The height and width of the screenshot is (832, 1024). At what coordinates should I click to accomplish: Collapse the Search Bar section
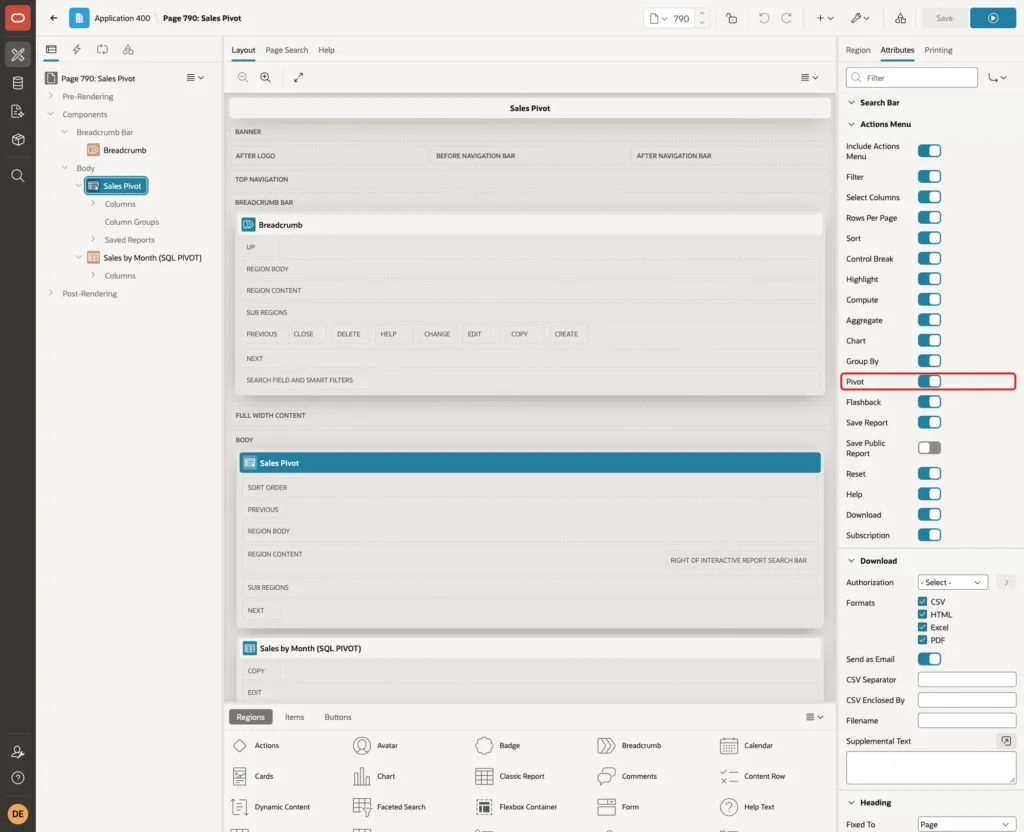point(851,103)
